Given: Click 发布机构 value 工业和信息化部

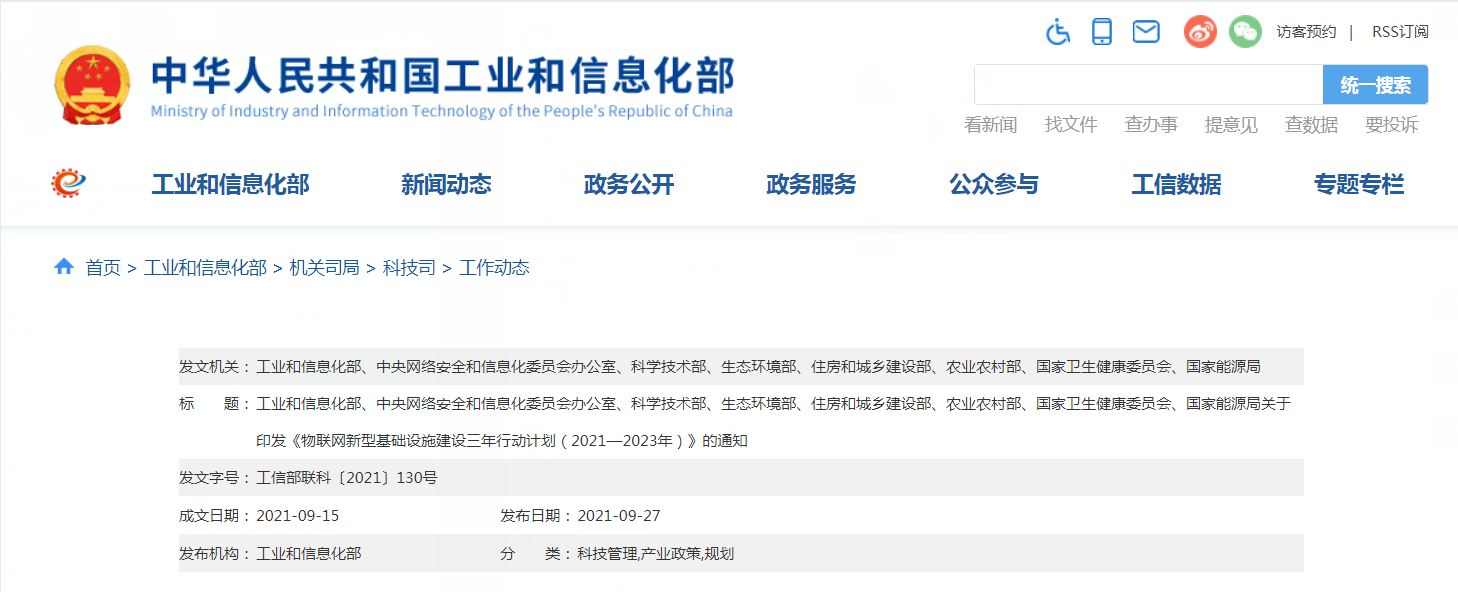Looking at the screenshot, I should pyautogui.click(x=309, y=553).
